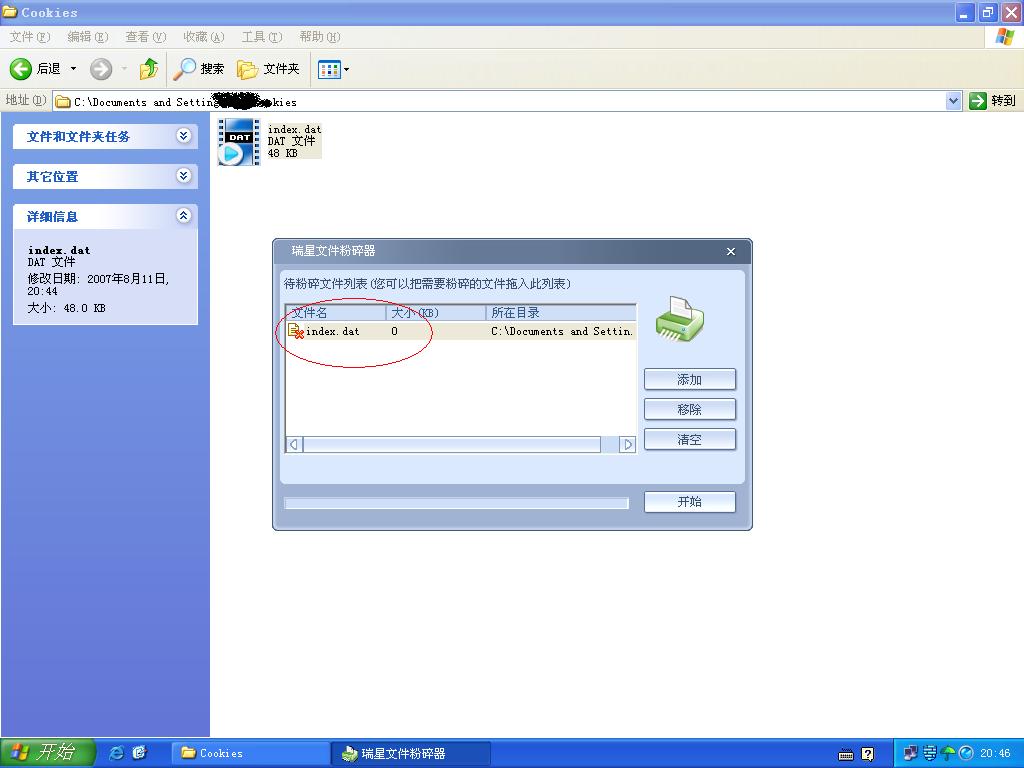1024x768 pixels.
Task: Select index.dat row in shredder list
Action: click(x=461, y=331)
